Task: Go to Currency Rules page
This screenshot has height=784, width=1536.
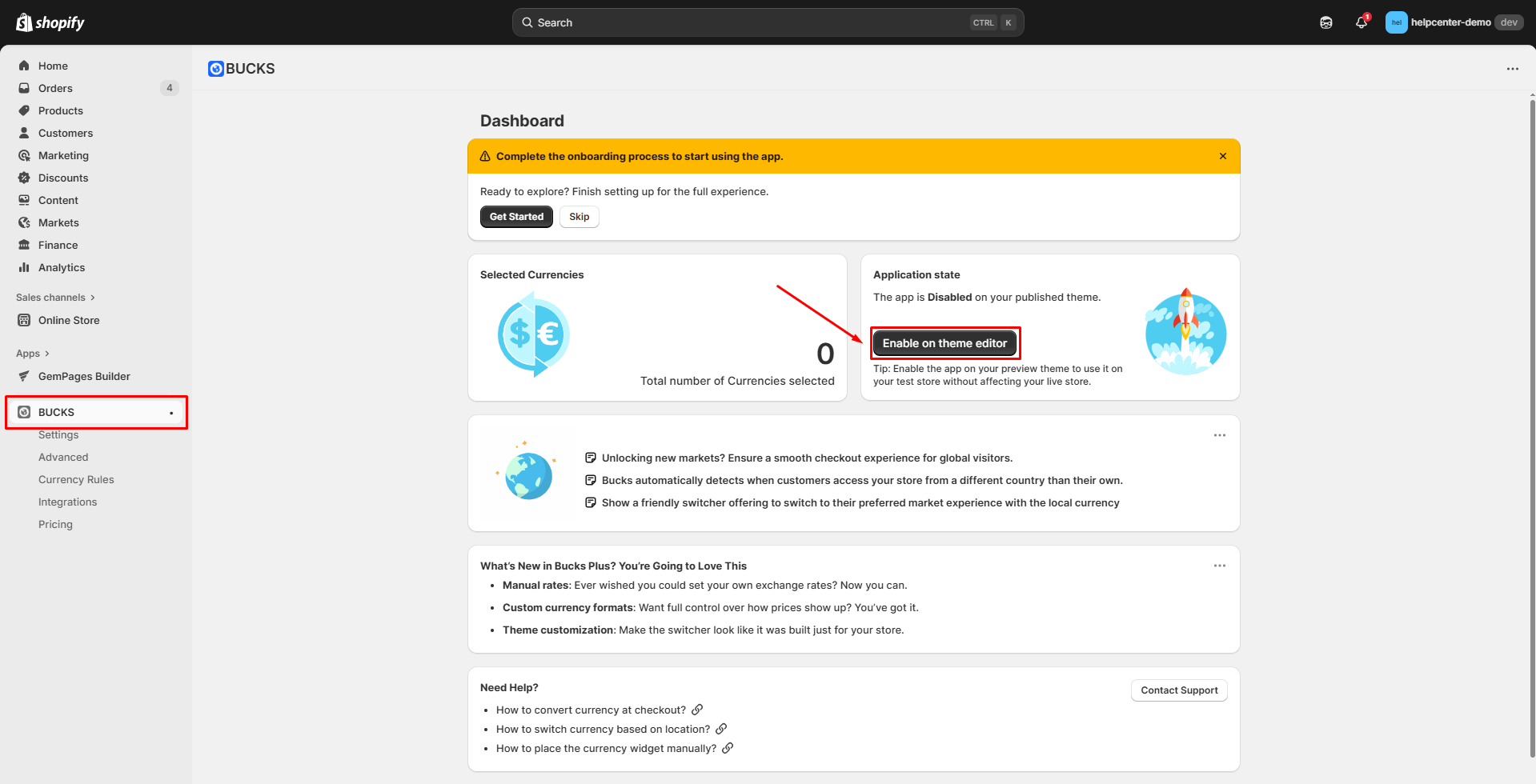Action: click(x=76, y=479)
